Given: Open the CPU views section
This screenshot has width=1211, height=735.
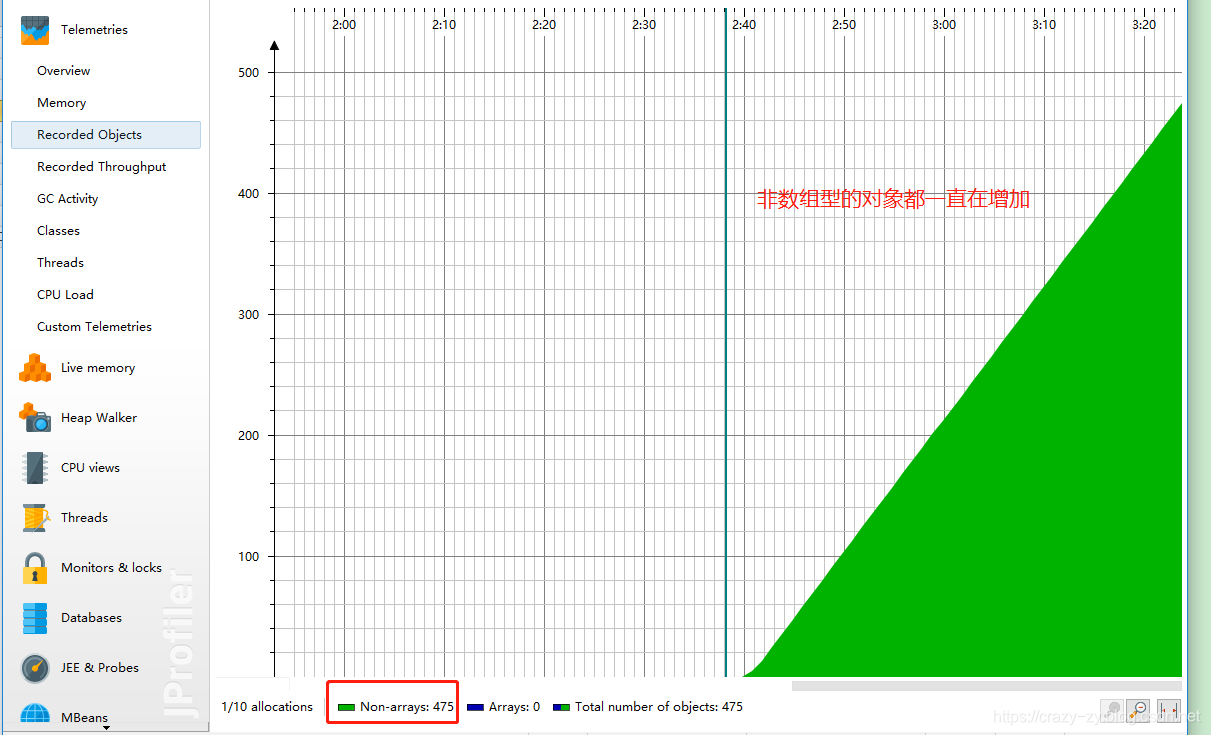Looking at the screenshot, I should 90,468.
